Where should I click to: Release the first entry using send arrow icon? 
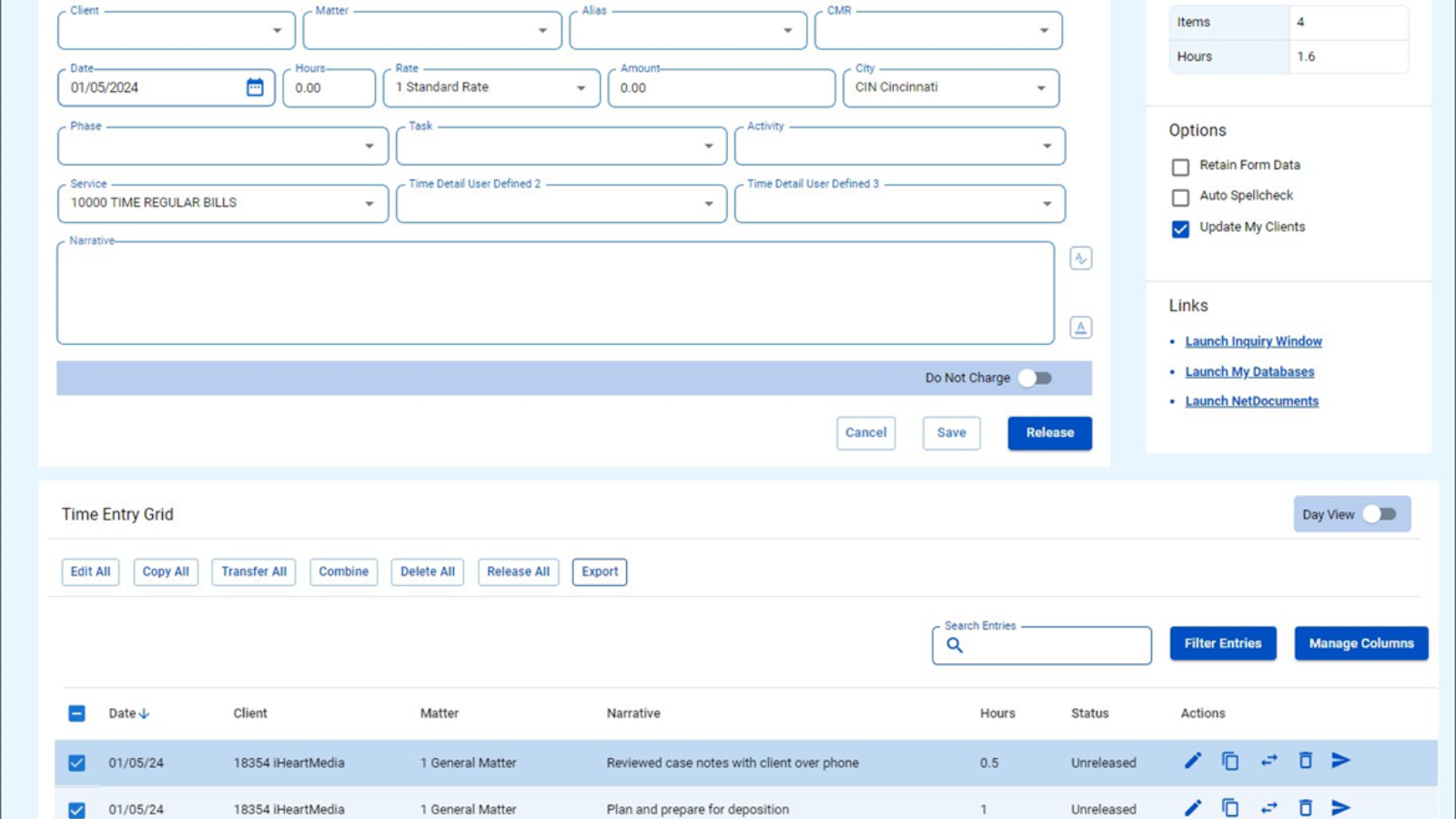(1340, 761)
